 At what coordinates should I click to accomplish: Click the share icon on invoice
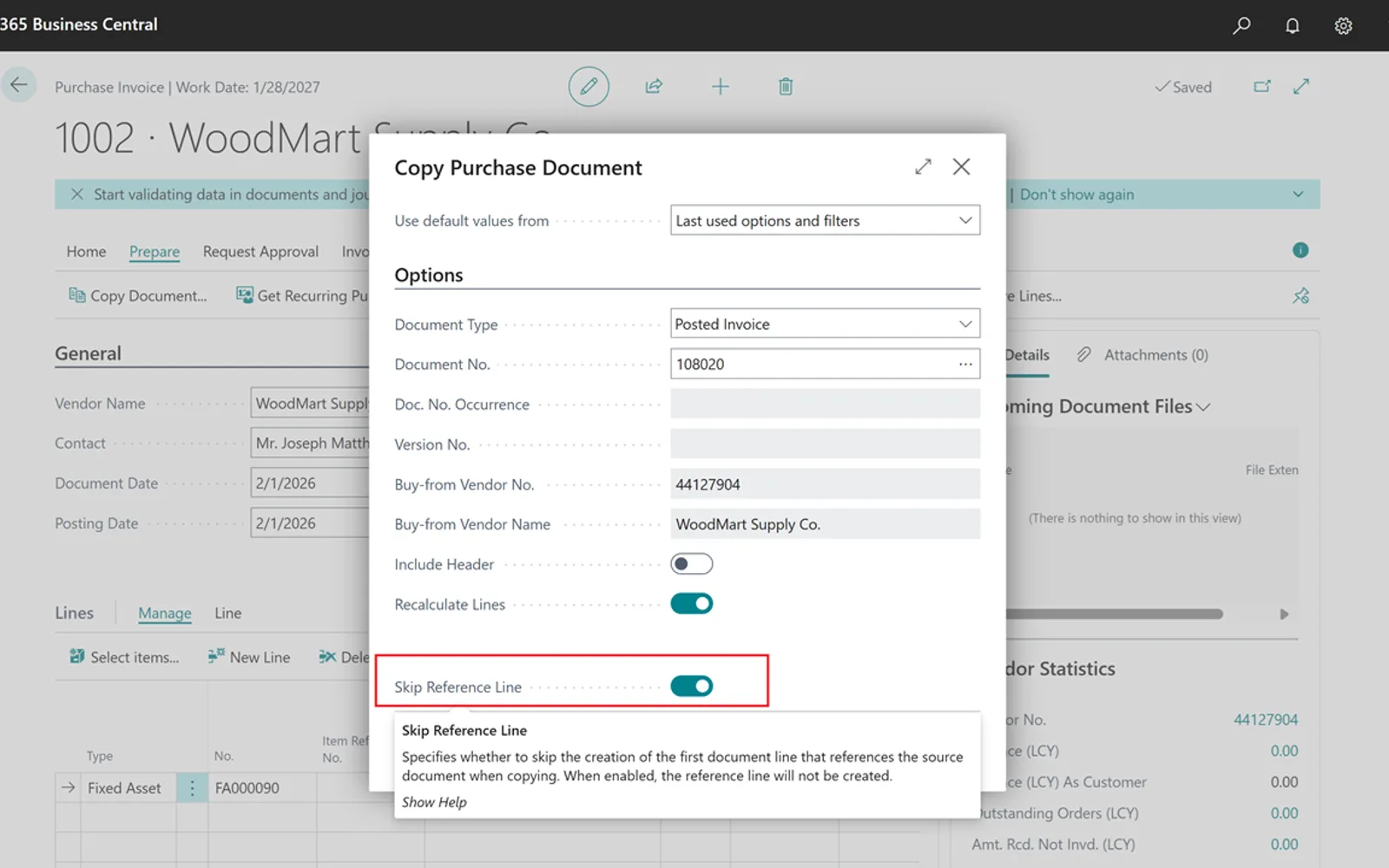point(654,86)
